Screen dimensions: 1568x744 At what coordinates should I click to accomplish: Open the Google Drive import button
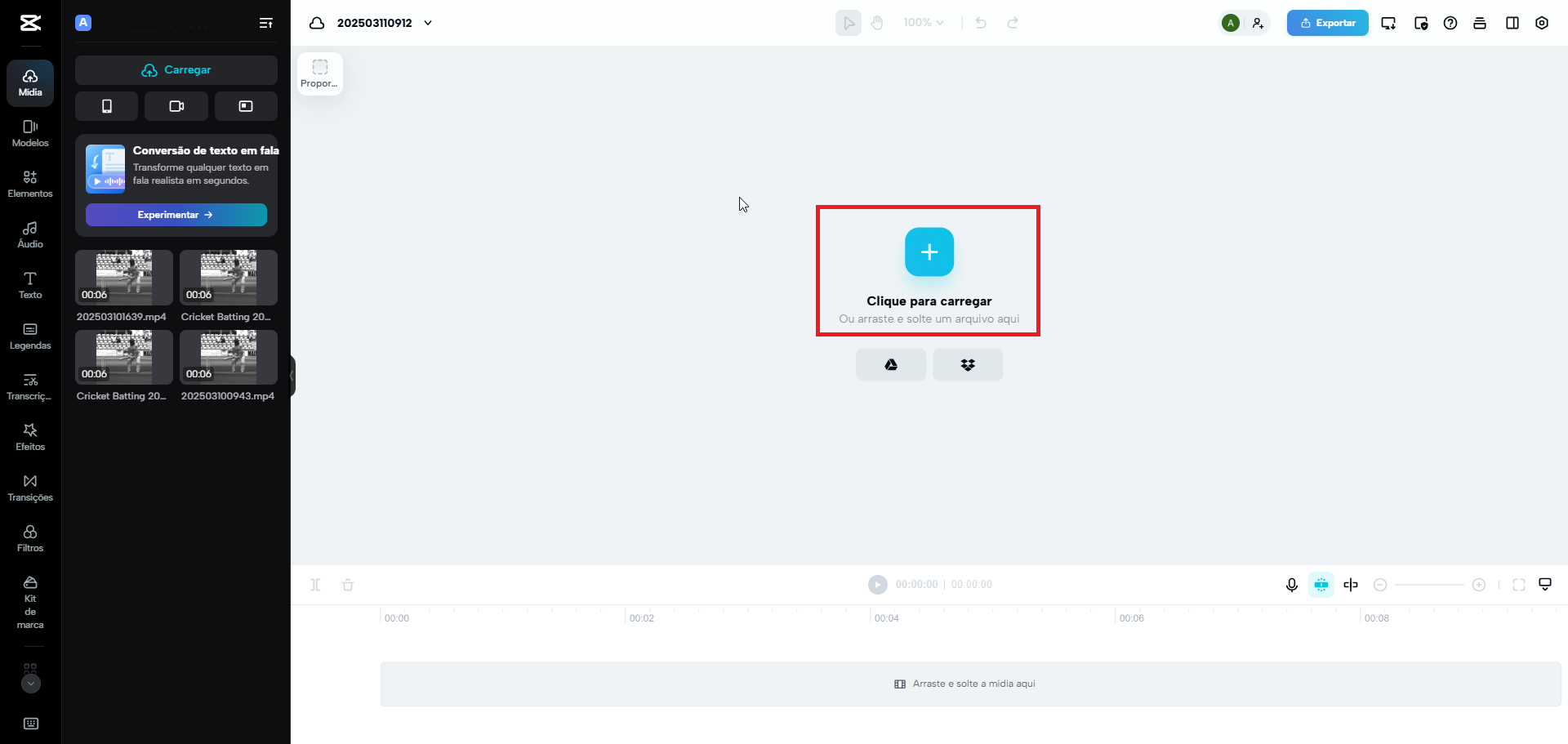pyautogui.click(x=891, y=365)
